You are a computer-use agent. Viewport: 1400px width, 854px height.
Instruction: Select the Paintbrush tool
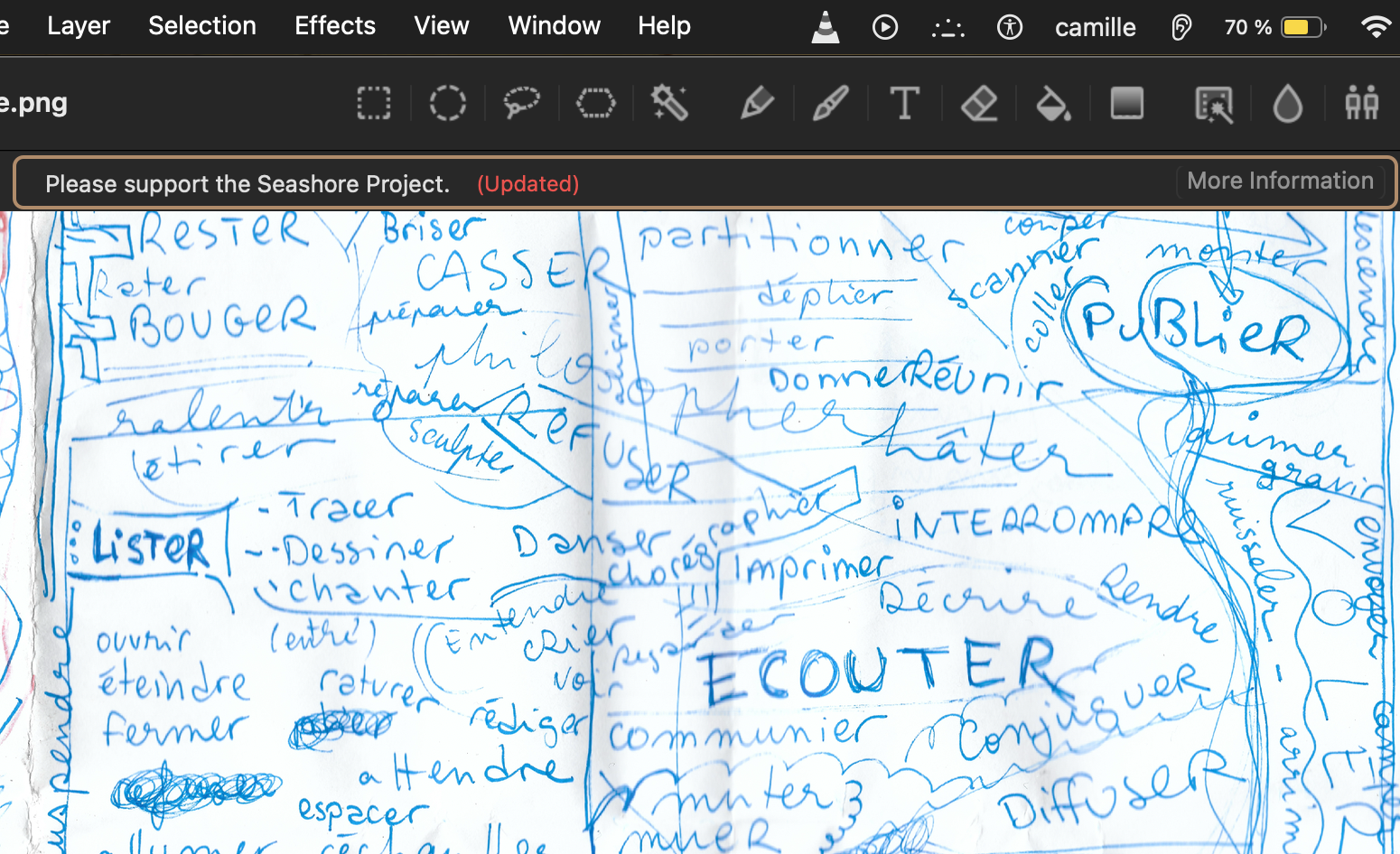(x=831, y=104)
